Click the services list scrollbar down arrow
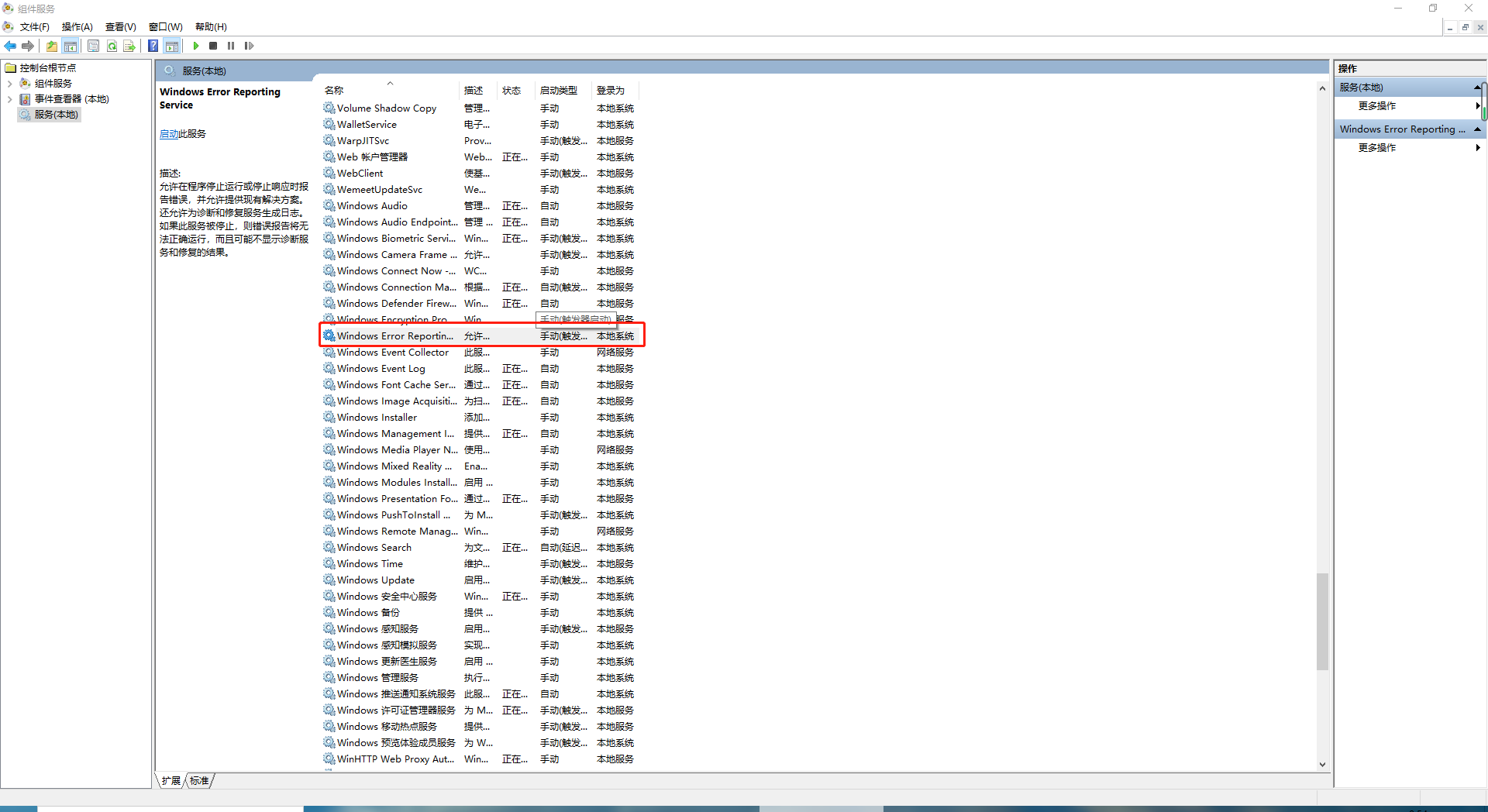 (1322, 764)
